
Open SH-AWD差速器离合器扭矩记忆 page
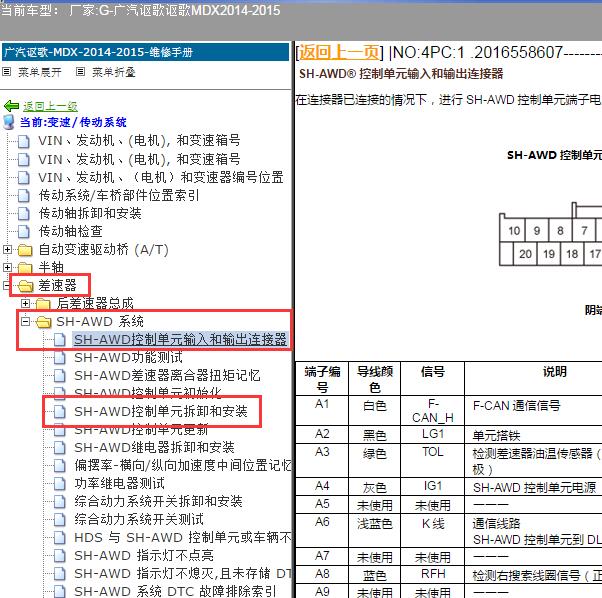pos(167,375)
